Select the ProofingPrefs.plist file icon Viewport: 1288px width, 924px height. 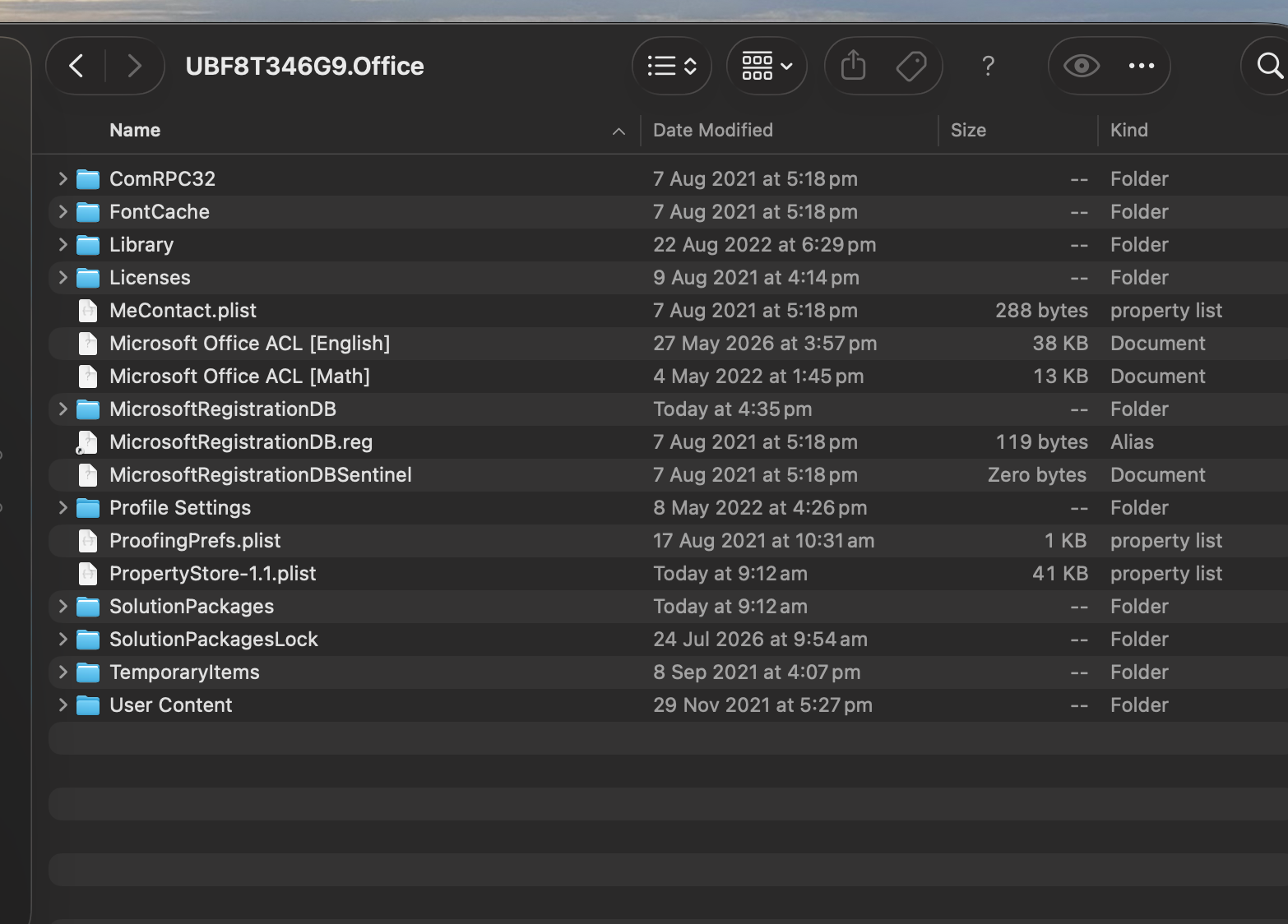87,540
